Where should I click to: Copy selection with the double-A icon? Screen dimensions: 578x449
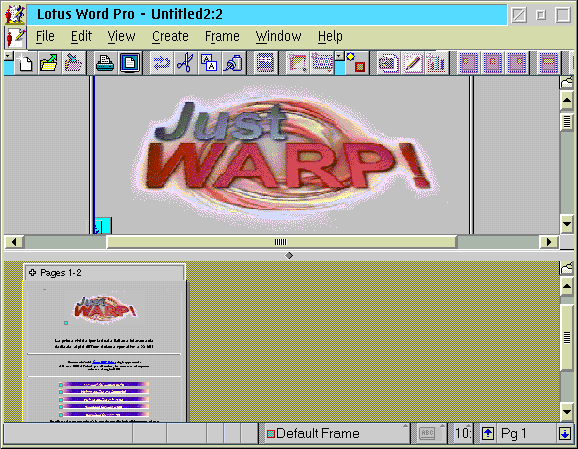tap(209, 63)
